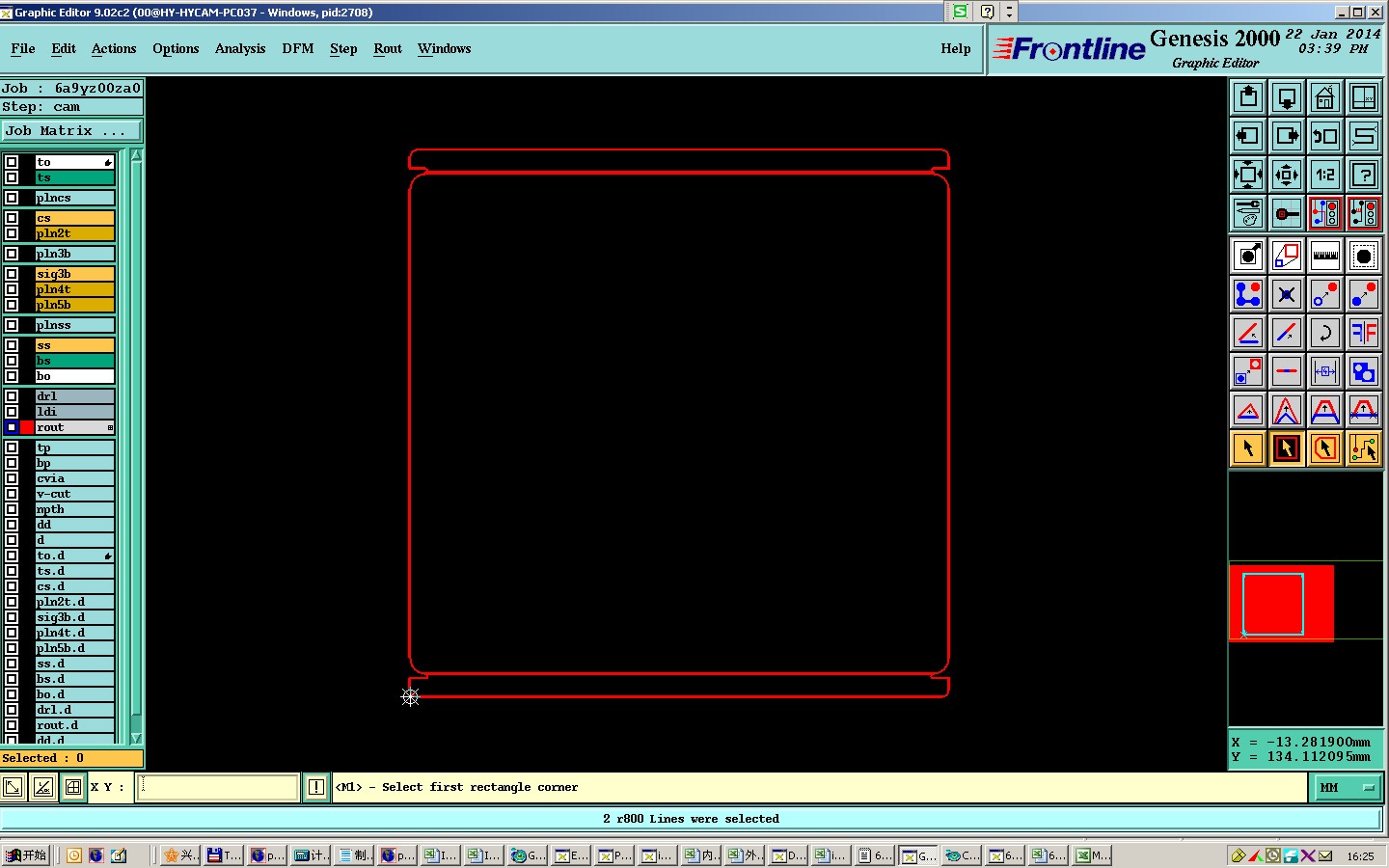Open the Rout menu
The height and width of the screenshot is (868, 1389).
point(388,48)
